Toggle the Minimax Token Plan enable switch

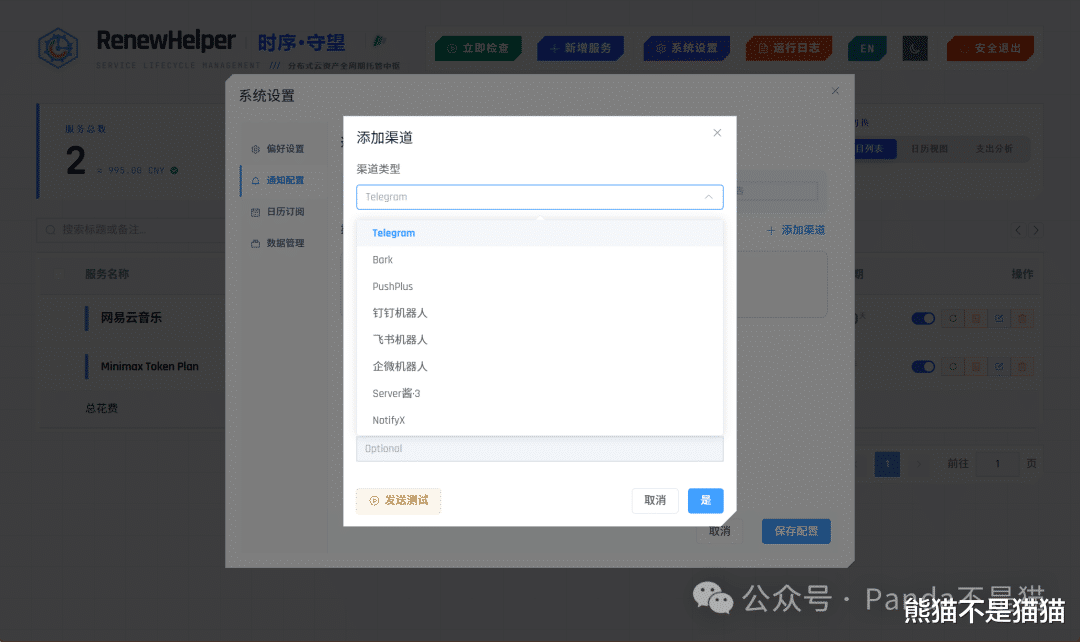923,366
